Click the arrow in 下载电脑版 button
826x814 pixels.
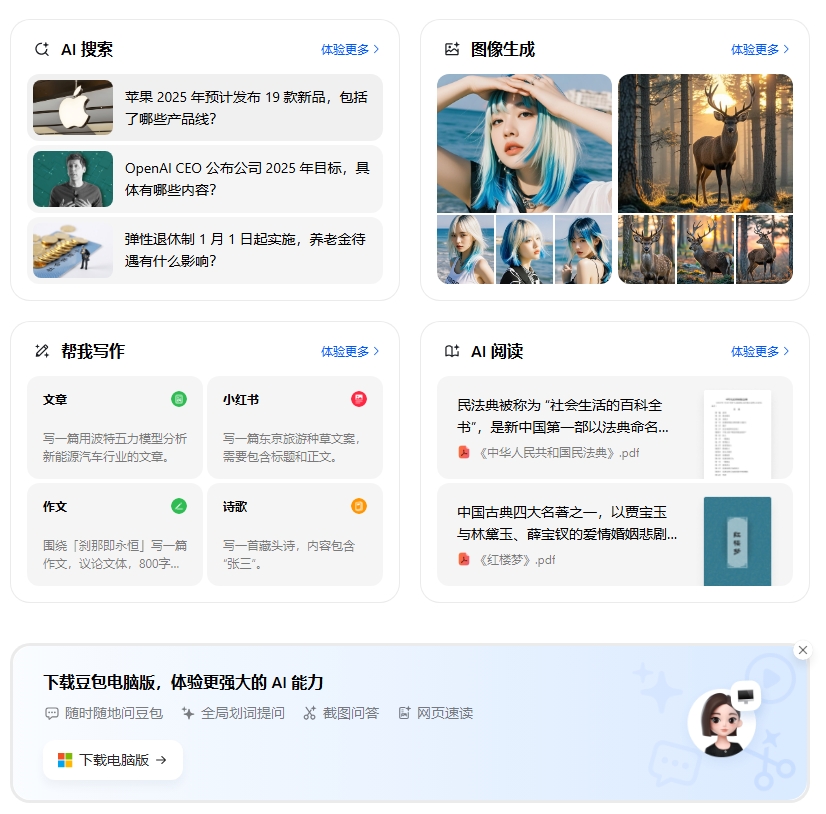[x=162, y=760]
